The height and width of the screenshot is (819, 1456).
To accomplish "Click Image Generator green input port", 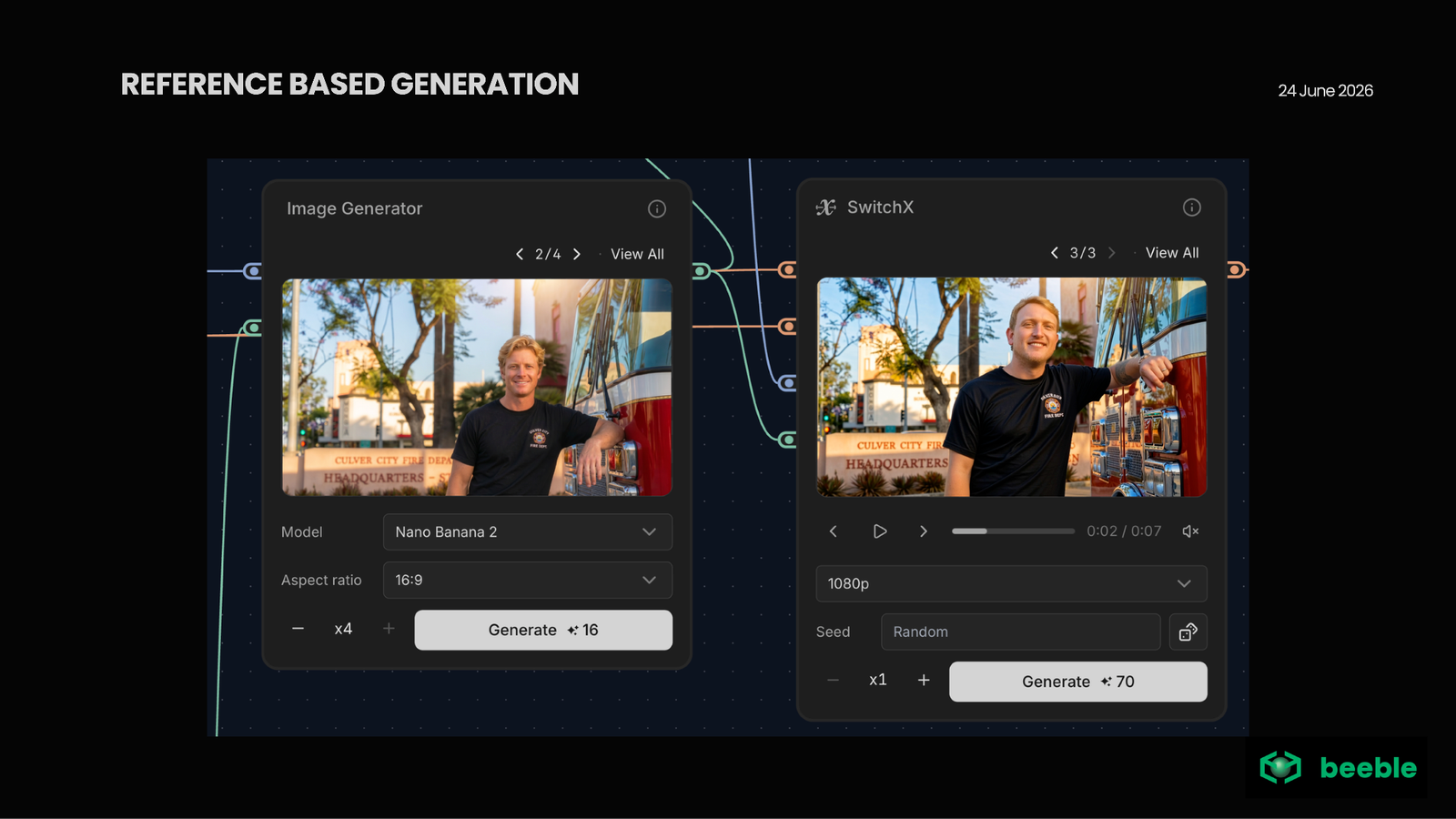I will point(253,328).
